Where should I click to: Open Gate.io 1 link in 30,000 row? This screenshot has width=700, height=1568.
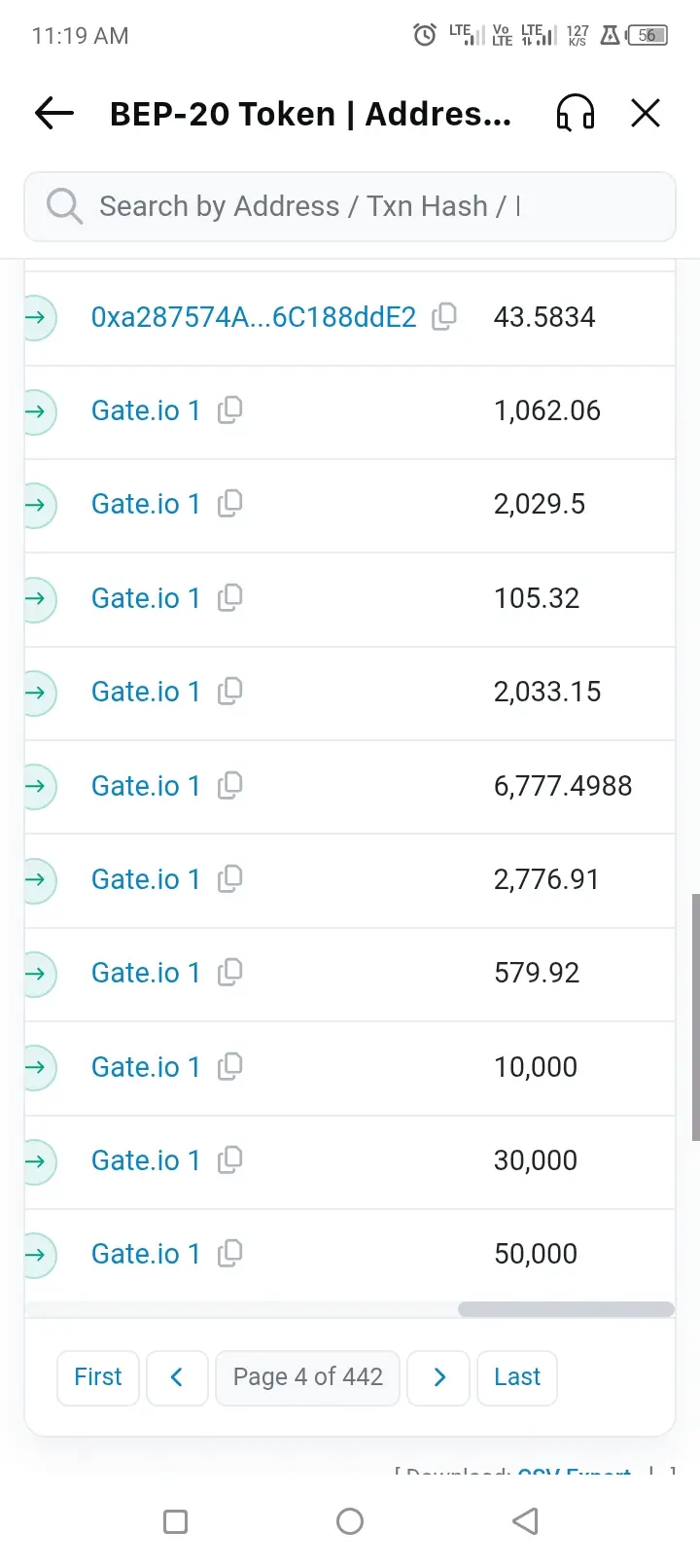point(146,1160)
